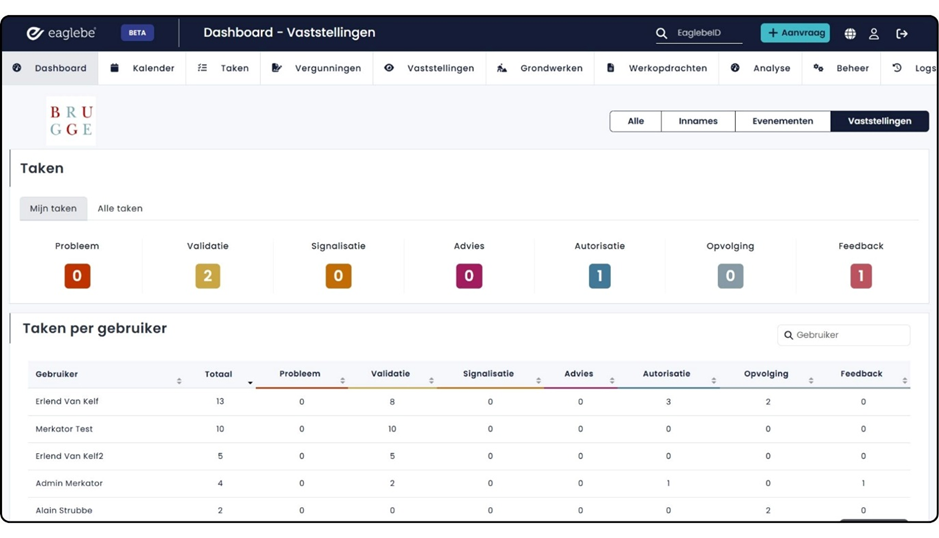939x538 pixels.
Task: Click the eaglebe logo
Action: click(x=61, y=33)
